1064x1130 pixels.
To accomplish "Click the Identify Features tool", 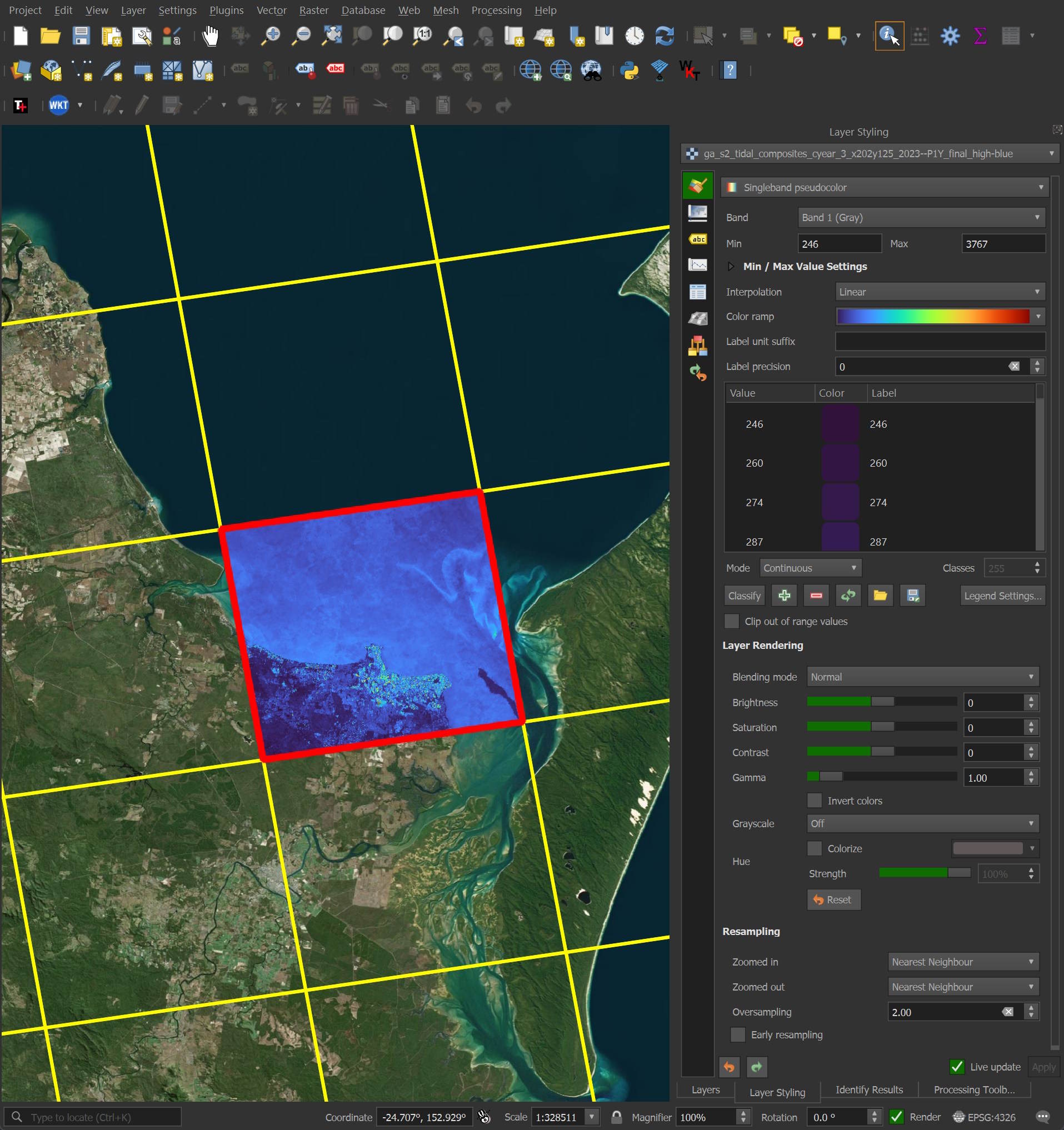I will coord(889,36).
